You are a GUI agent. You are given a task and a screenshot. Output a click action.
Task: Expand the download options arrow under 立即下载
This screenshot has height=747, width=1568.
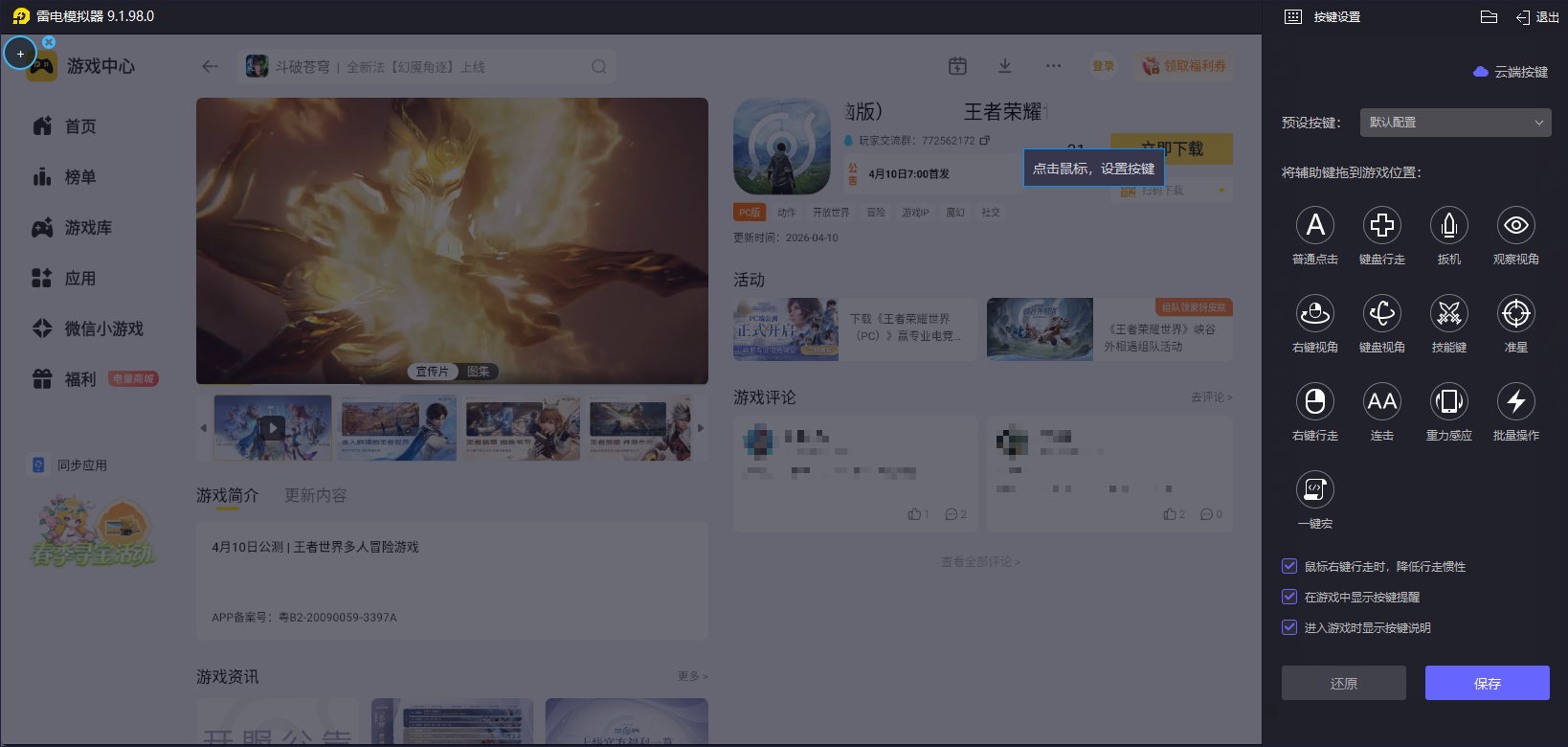pos(1221,191)
